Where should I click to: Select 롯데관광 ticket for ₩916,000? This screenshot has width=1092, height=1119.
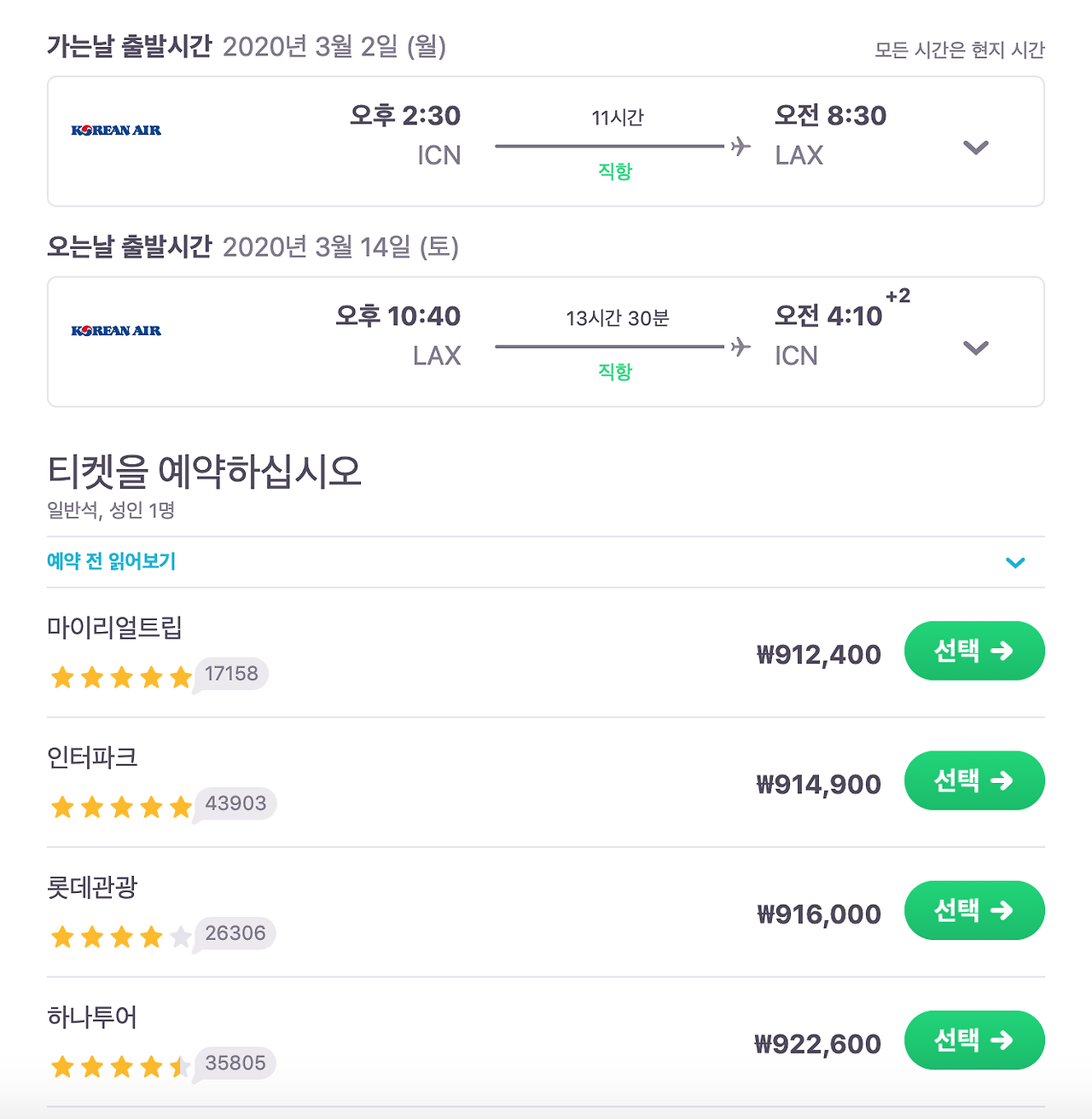click(974, 911)
